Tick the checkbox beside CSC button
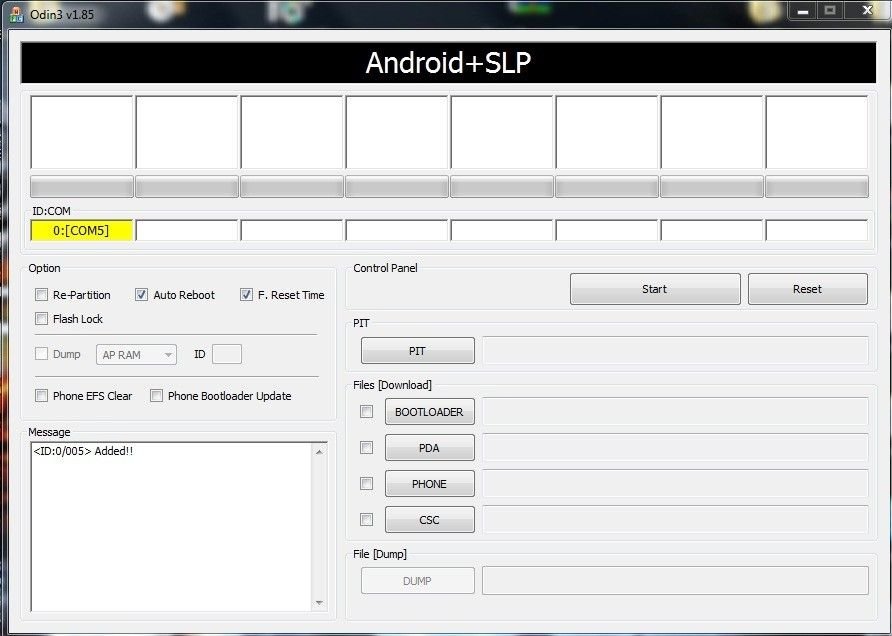 367,519
